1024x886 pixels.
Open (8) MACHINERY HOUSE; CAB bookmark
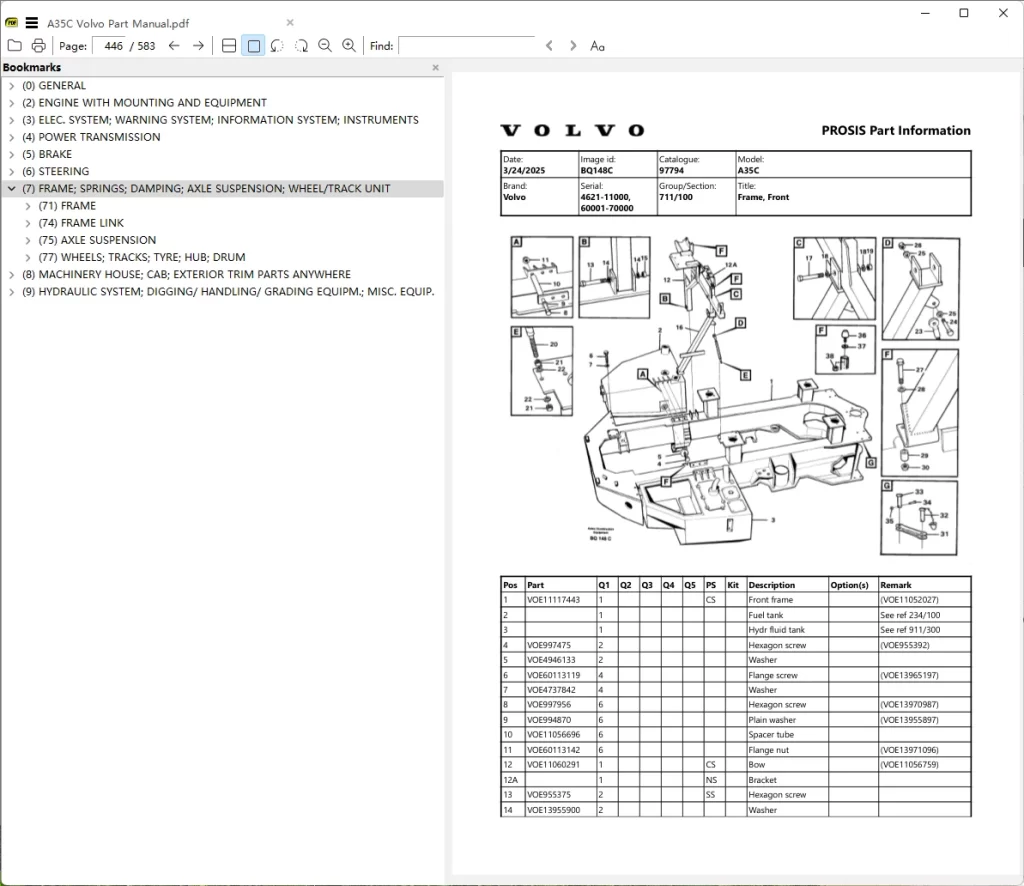[186, 274]
